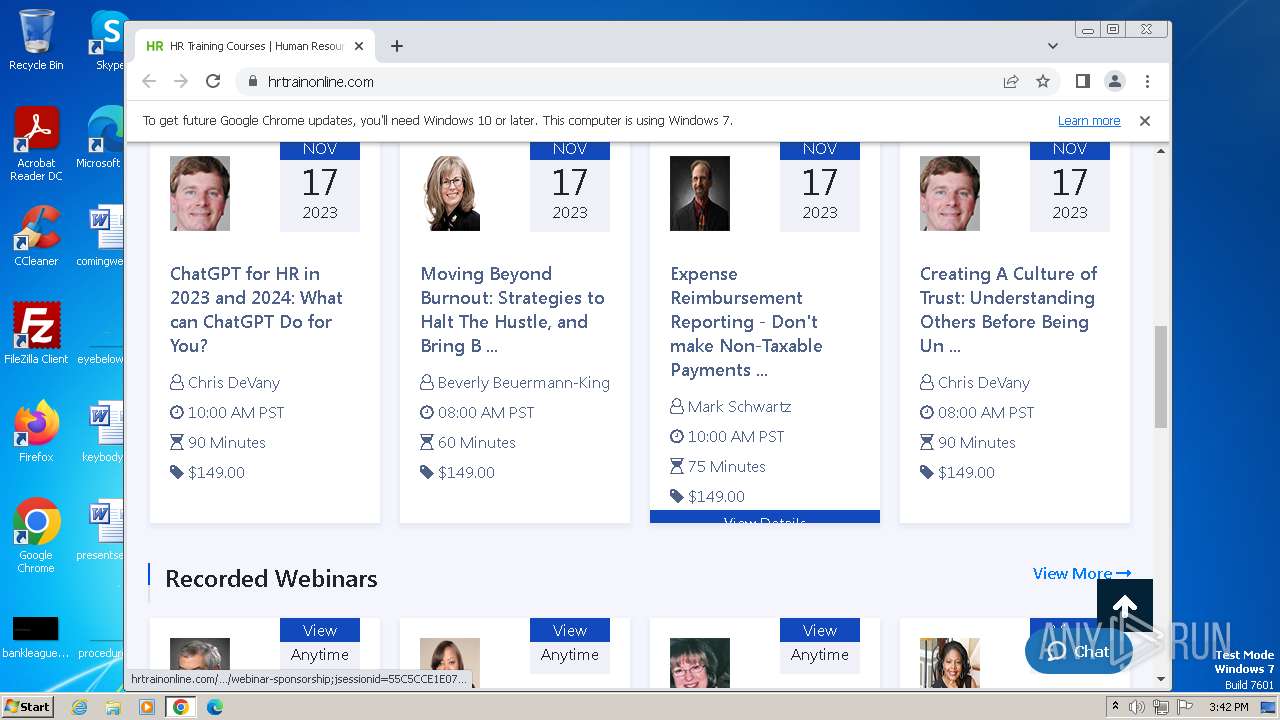Open Expense Reimbursement Reporting webinar title
The image size is (1280, 720).
click(x=746, y=322)
